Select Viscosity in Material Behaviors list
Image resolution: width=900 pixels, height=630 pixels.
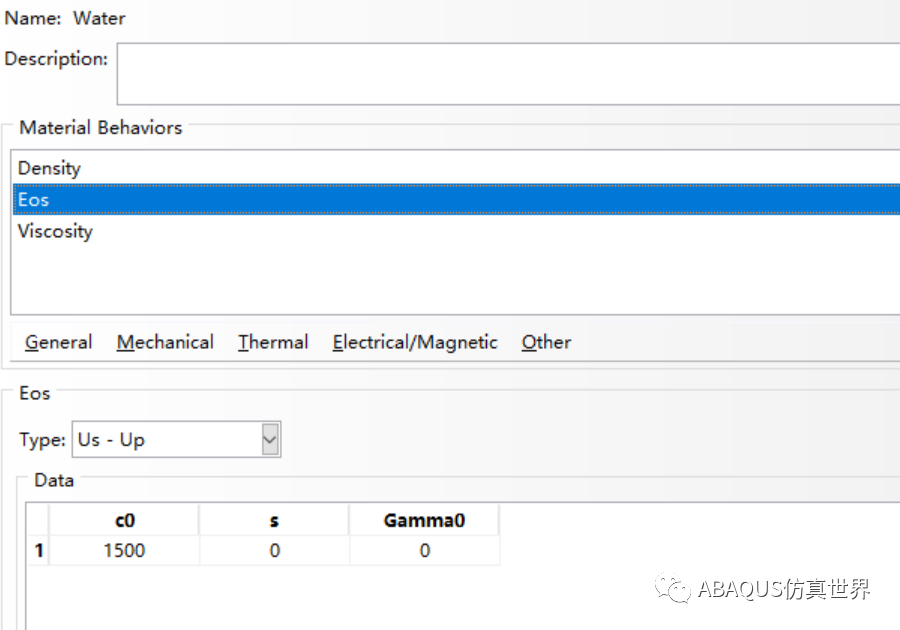pos(456,231)
